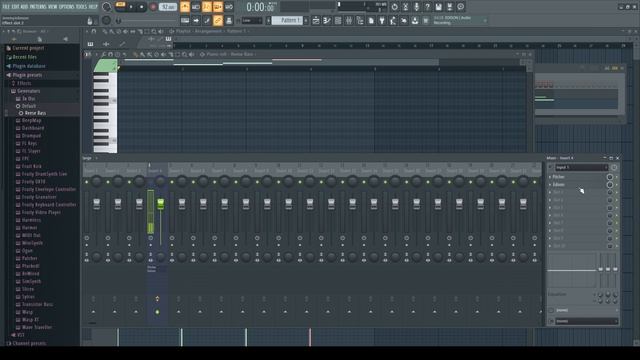Open the project picker icon
Screen dimensions: 640x360
[x=371, y=20]
